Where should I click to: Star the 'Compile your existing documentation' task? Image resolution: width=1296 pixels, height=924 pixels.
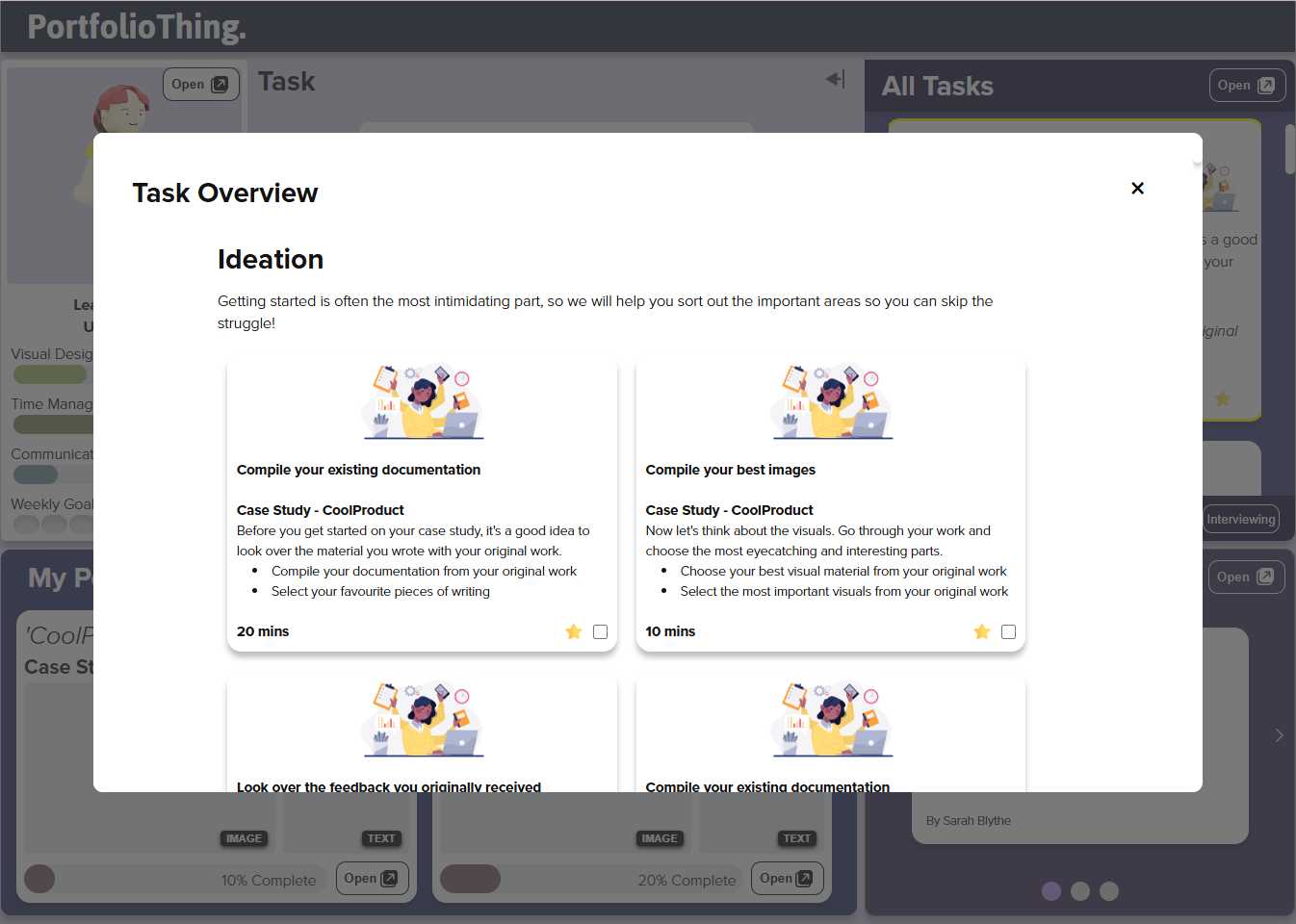tap(573, 631)
